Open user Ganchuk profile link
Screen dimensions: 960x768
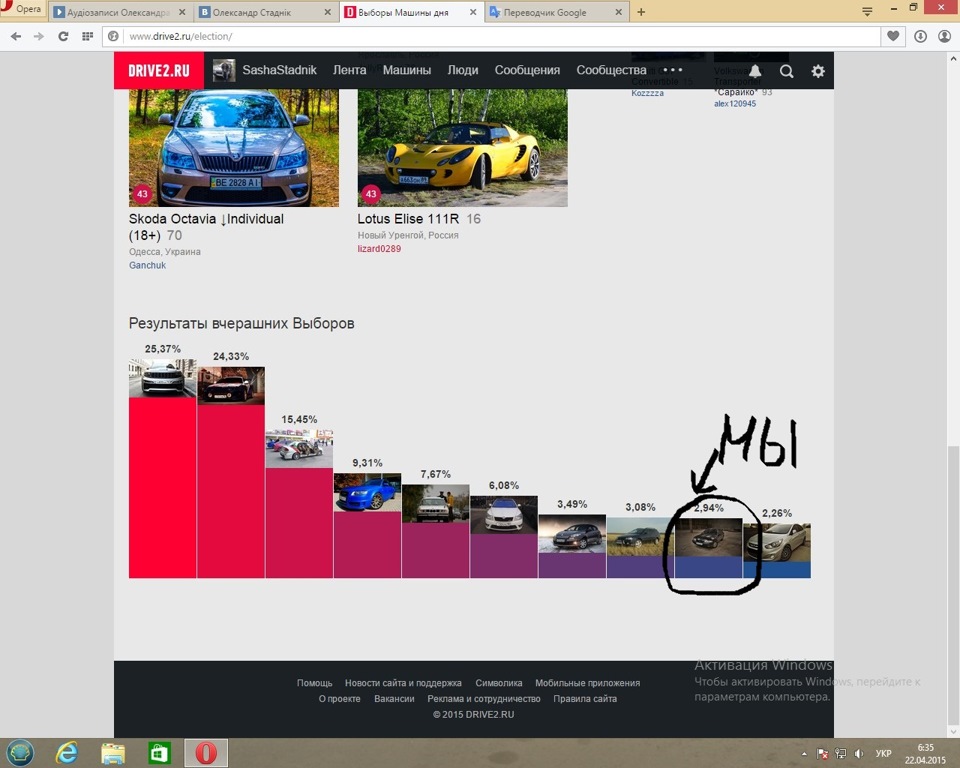tap(148, 265)
